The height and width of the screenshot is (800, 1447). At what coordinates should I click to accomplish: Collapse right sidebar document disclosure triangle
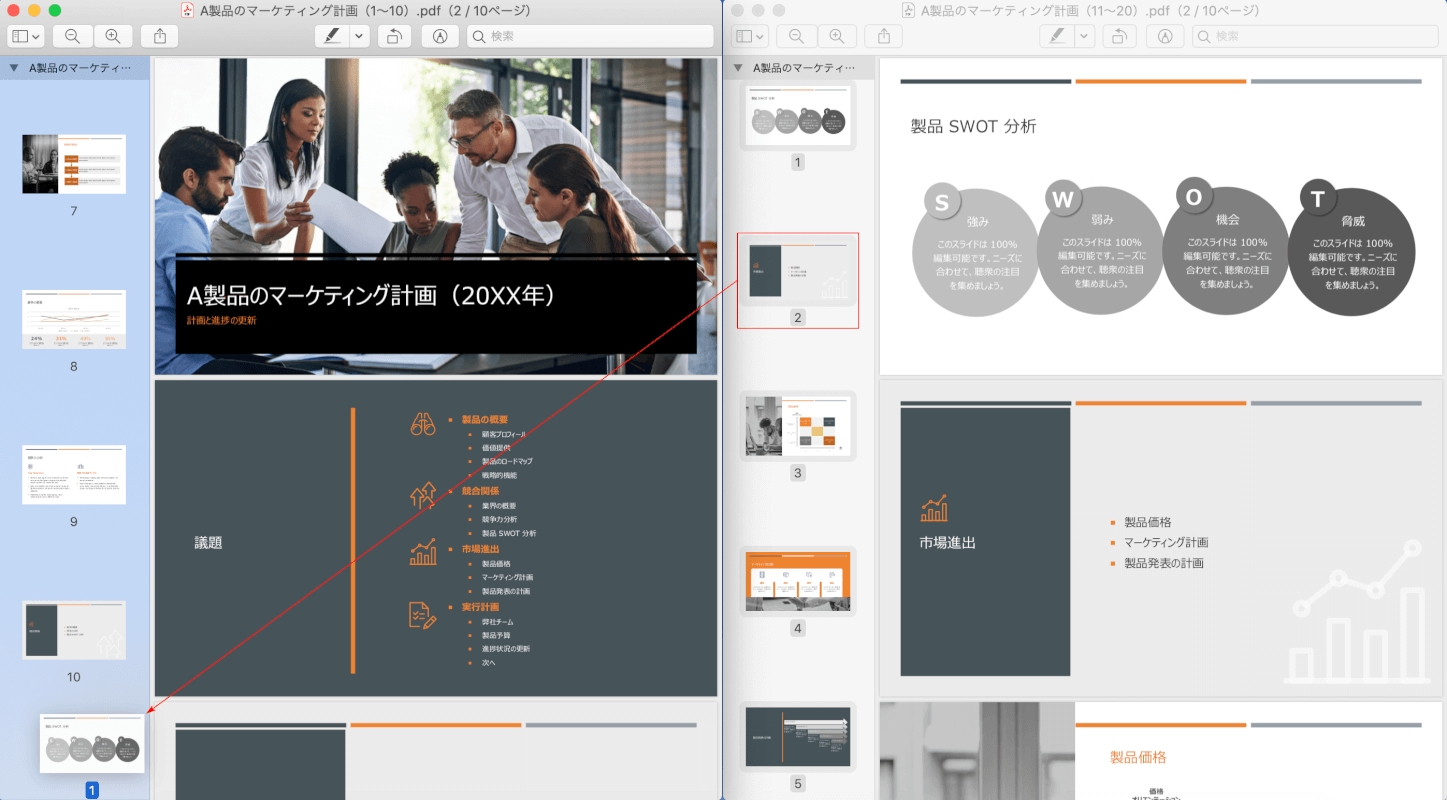(x=738, y=68)
